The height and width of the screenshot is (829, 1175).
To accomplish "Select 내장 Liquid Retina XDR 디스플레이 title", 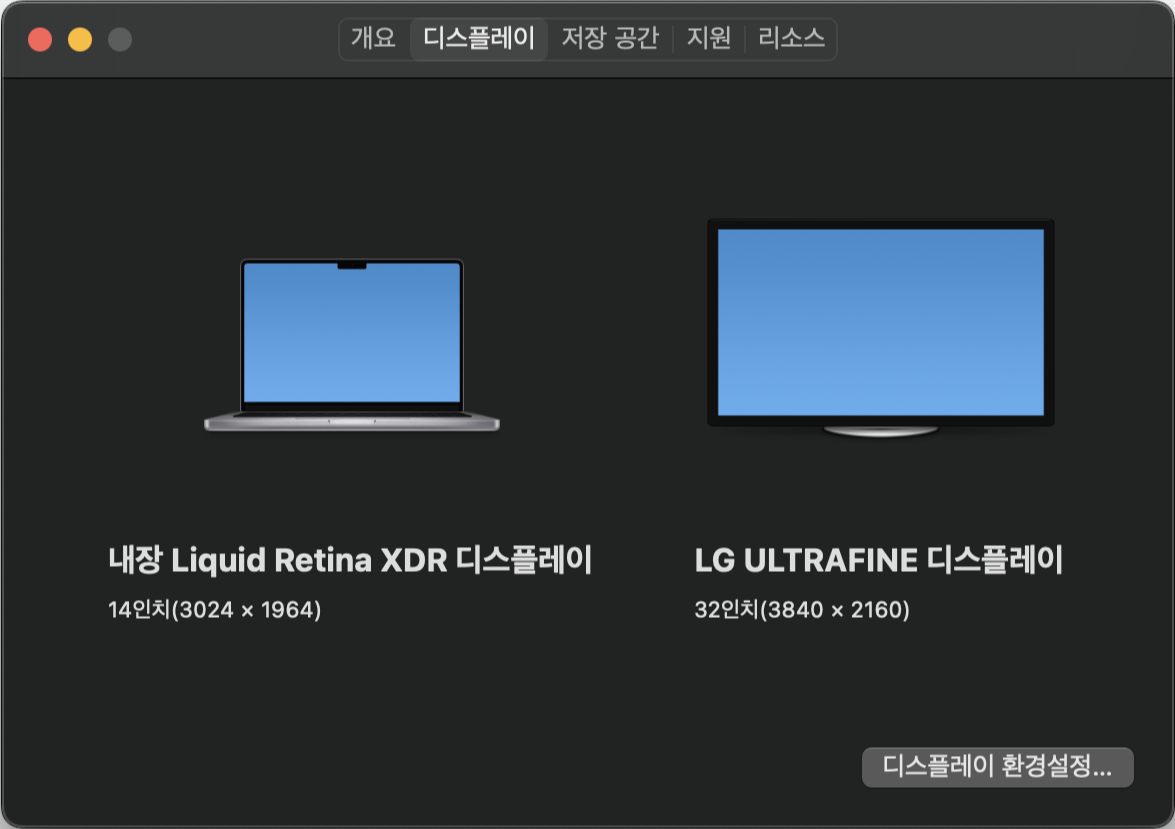I will coord(350,560).
